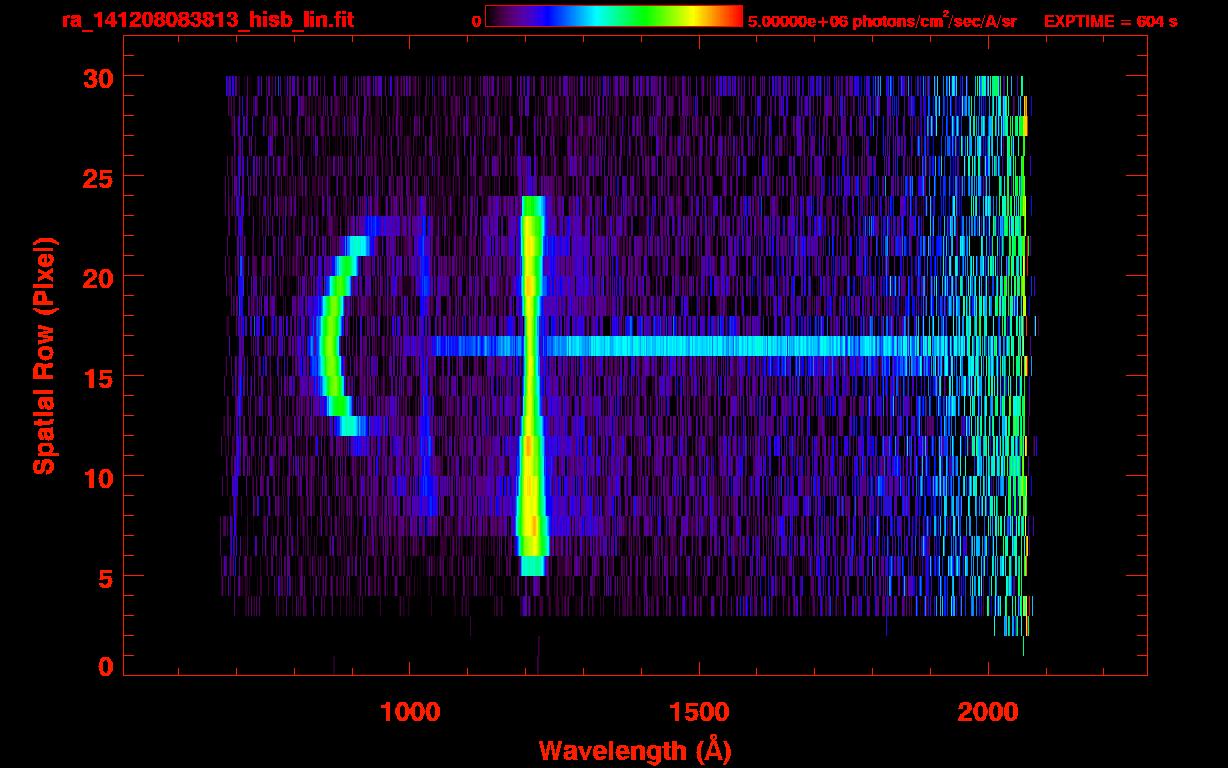Viewport: 1228px width, 768px height.
Task: Click the EXPTIME = 604 s text
Action: pos(1110,21)
